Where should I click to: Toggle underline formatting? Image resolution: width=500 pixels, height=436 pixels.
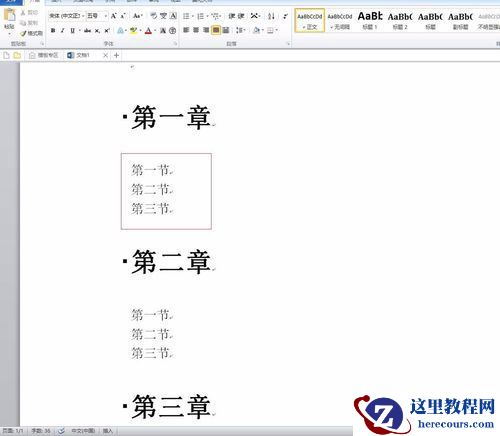(x=72, y=31)
